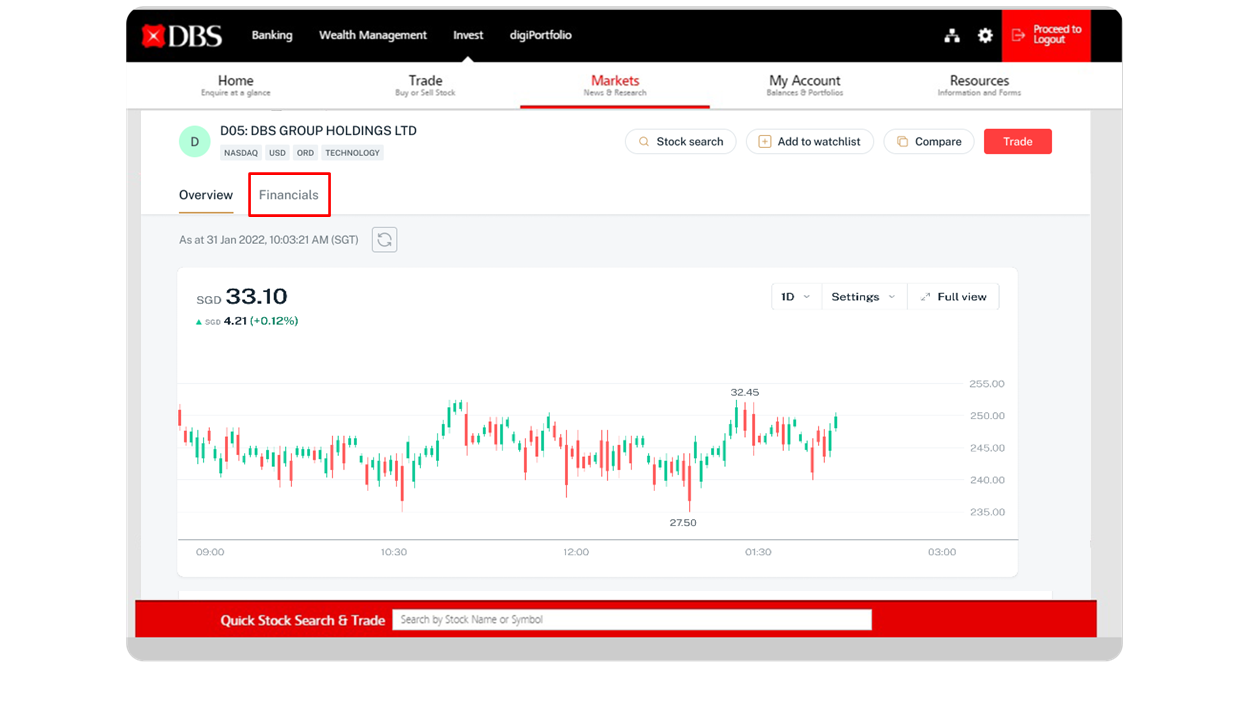Click the red Trade button
This screenshot has height=720, width=1250.
(x=1018, y=142)
